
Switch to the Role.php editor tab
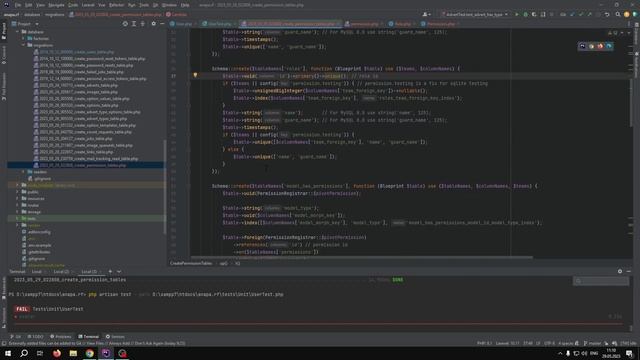pyautogui.click(x=401, y=24)
